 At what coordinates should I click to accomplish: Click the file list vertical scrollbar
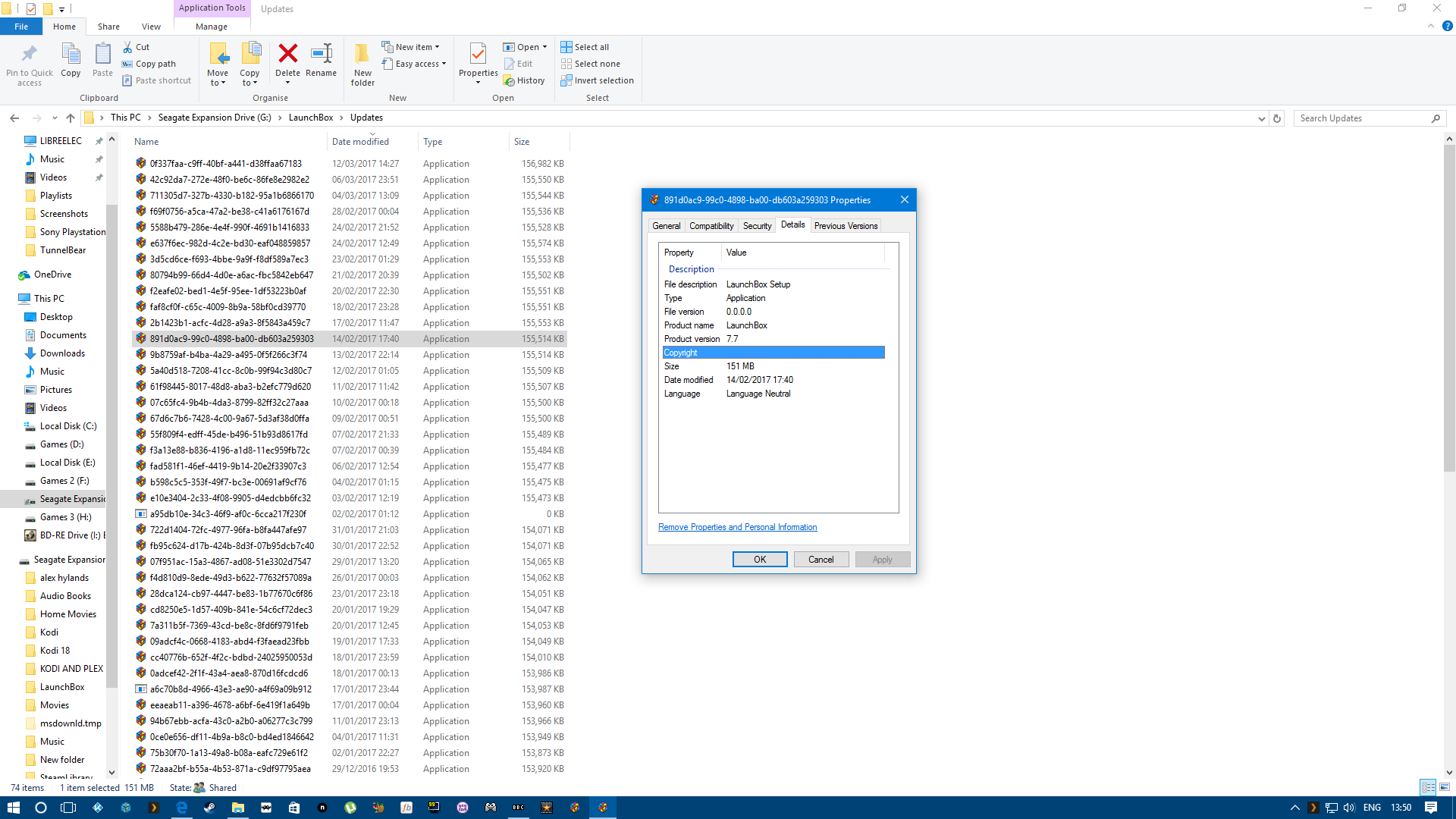(1449, 307)
